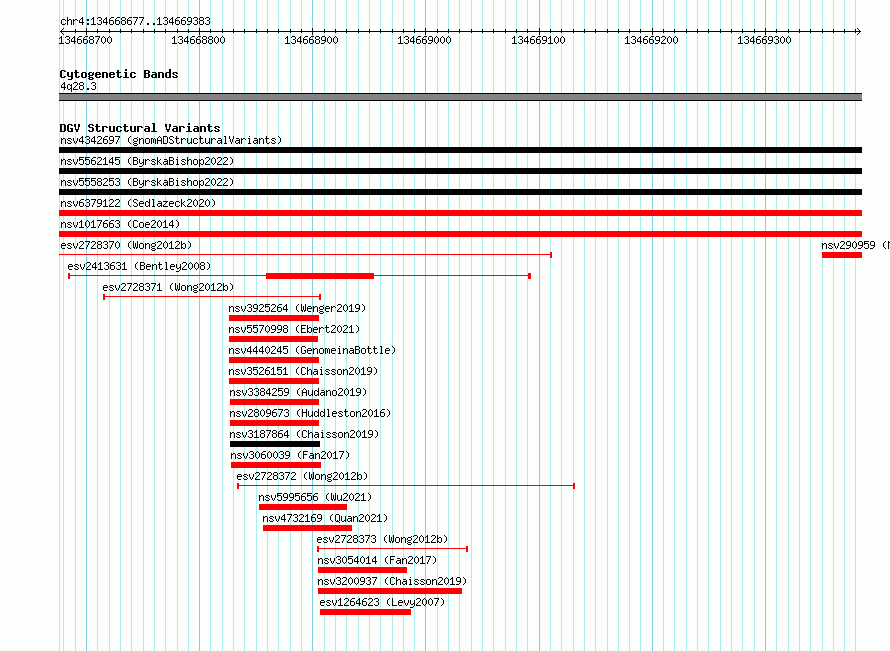Click the red bar under nsv6379122
Screen dimensions: 890x651
click(x=460, y=213)
